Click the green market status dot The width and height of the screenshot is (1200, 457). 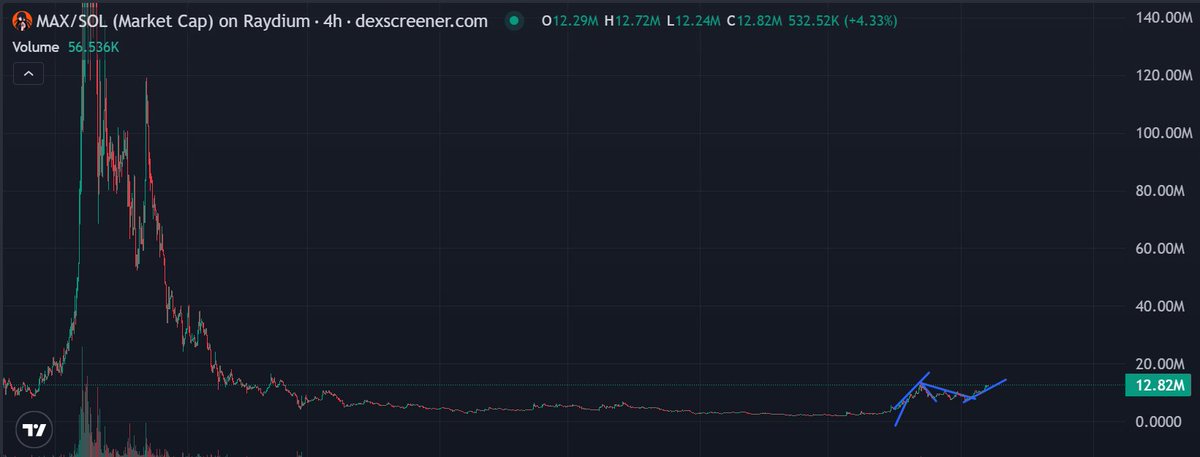(514, 20)
